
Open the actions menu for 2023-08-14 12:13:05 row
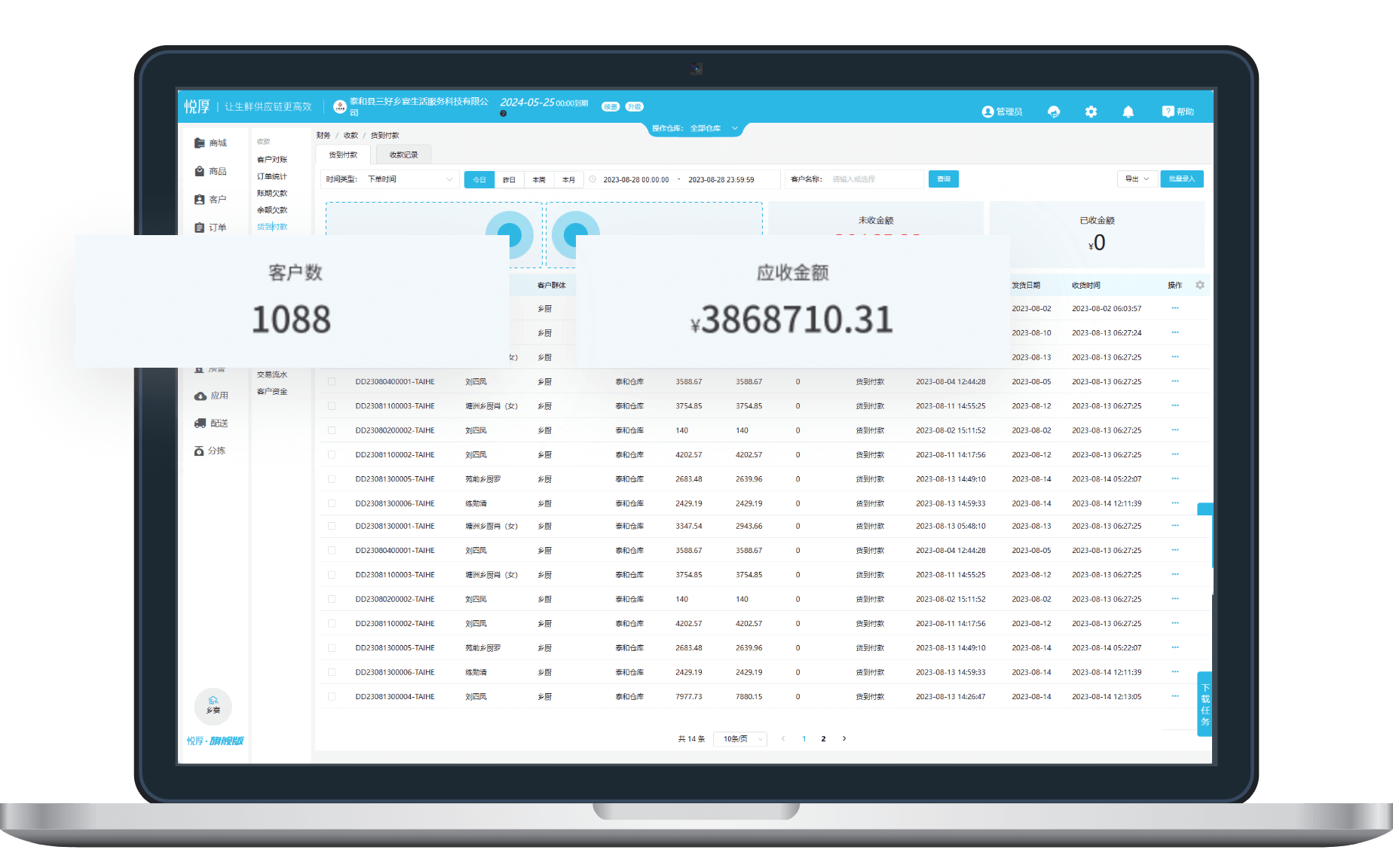[1175, 696]
